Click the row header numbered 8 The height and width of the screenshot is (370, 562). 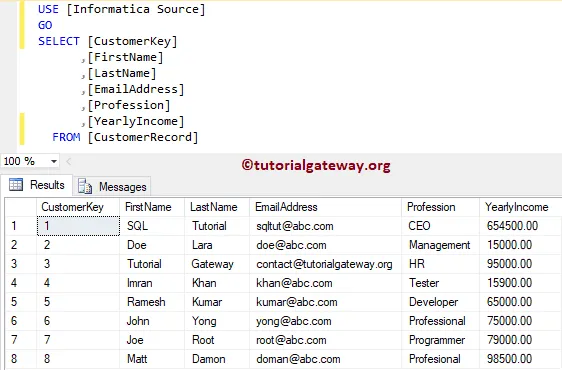tap(21, 359)
